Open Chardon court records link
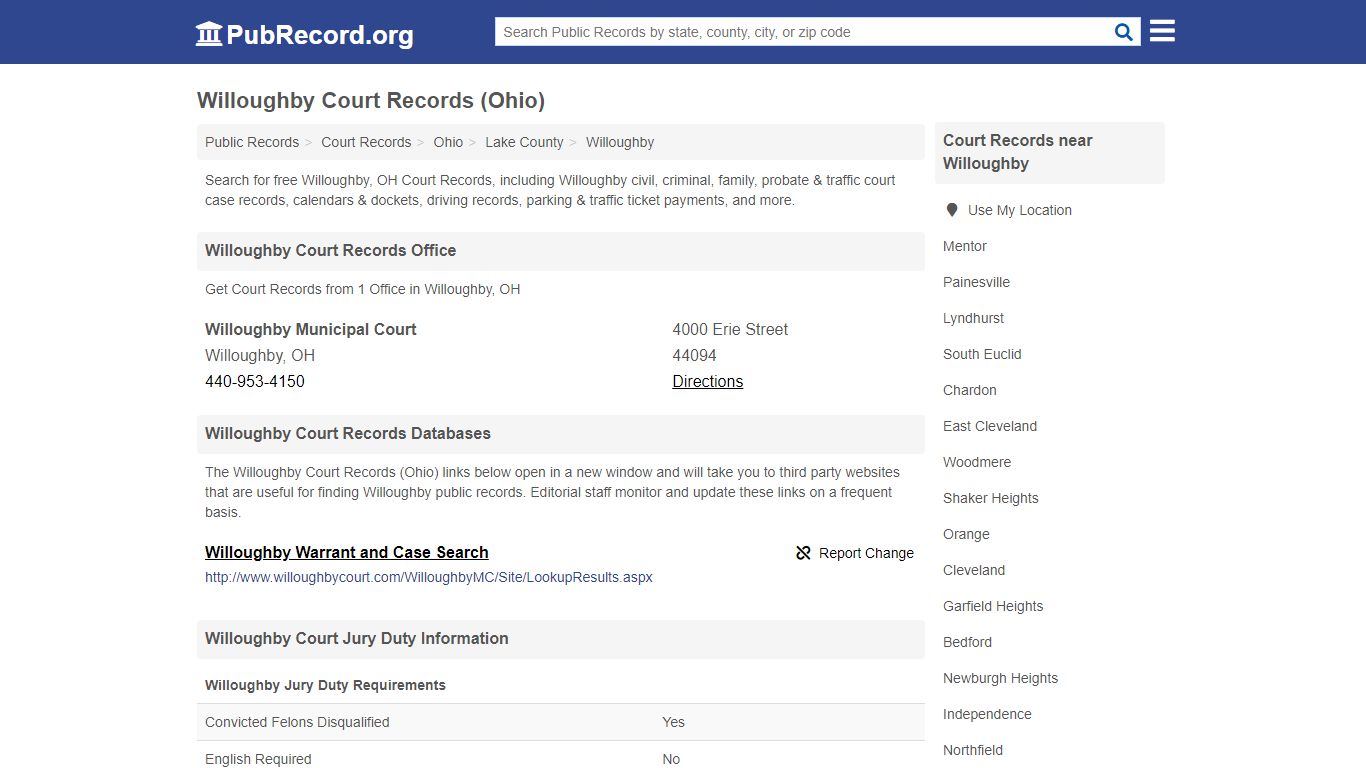The height and width of the screenshot is (768, 1366). [970, 390]
